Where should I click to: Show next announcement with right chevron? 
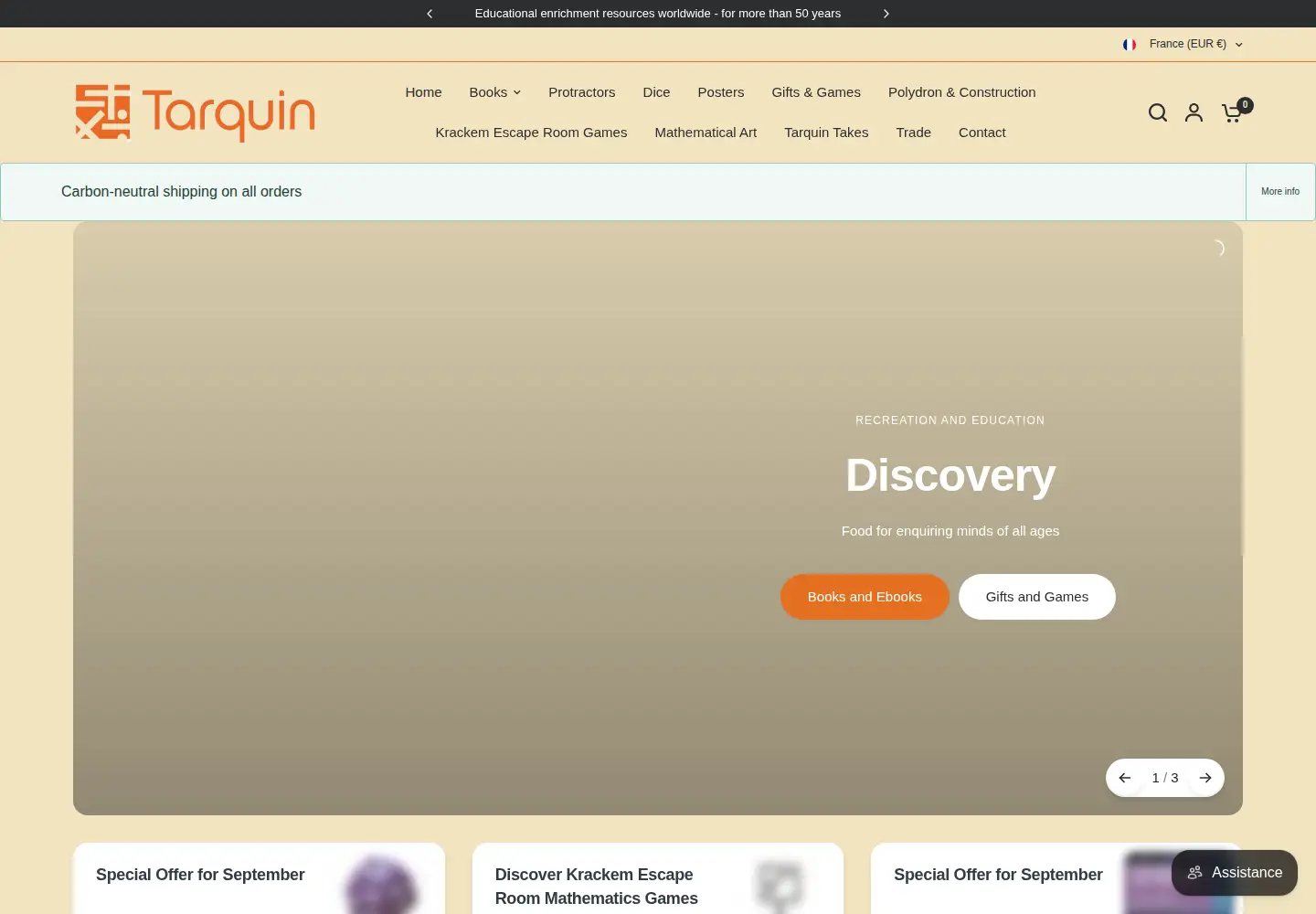pyautogui.click(x=886, y=14)
